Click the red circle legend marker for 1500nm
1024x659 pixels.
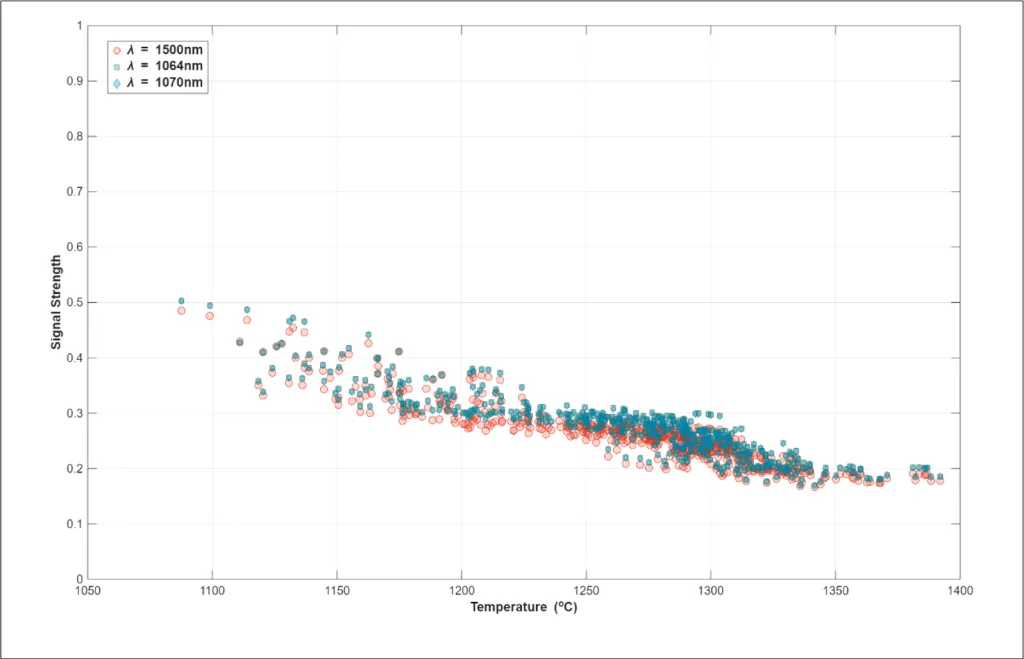point(117,49)
